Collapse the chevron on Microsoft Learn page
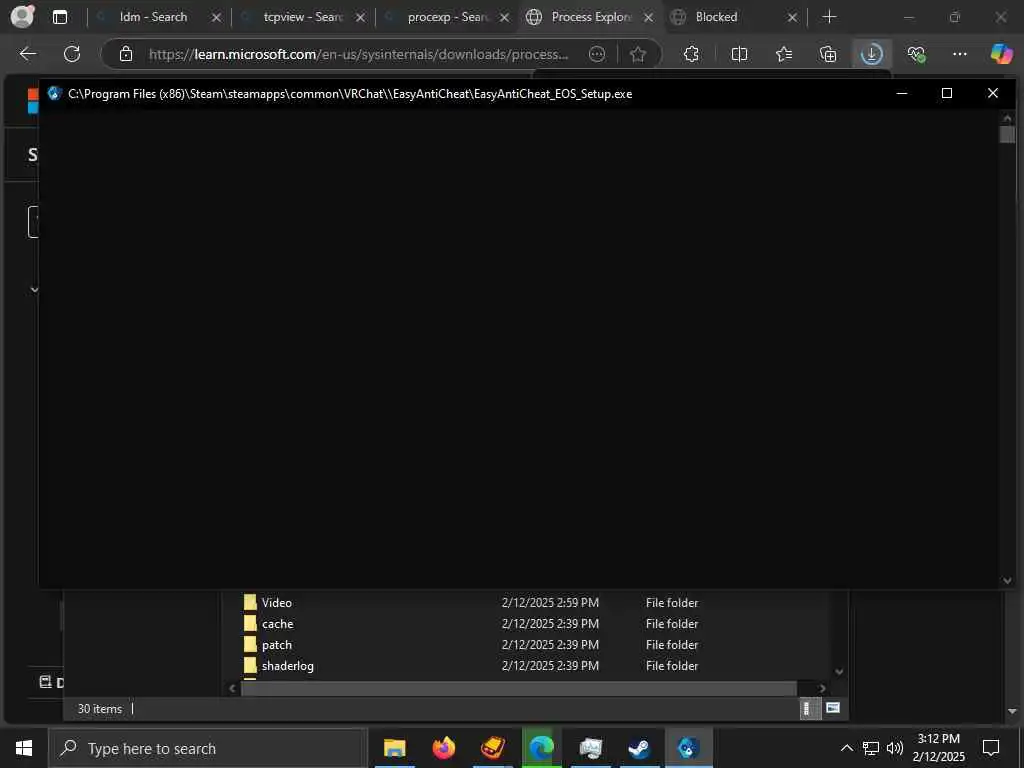The height and width of the screenshot is (768, 1024). click(34, 289)
